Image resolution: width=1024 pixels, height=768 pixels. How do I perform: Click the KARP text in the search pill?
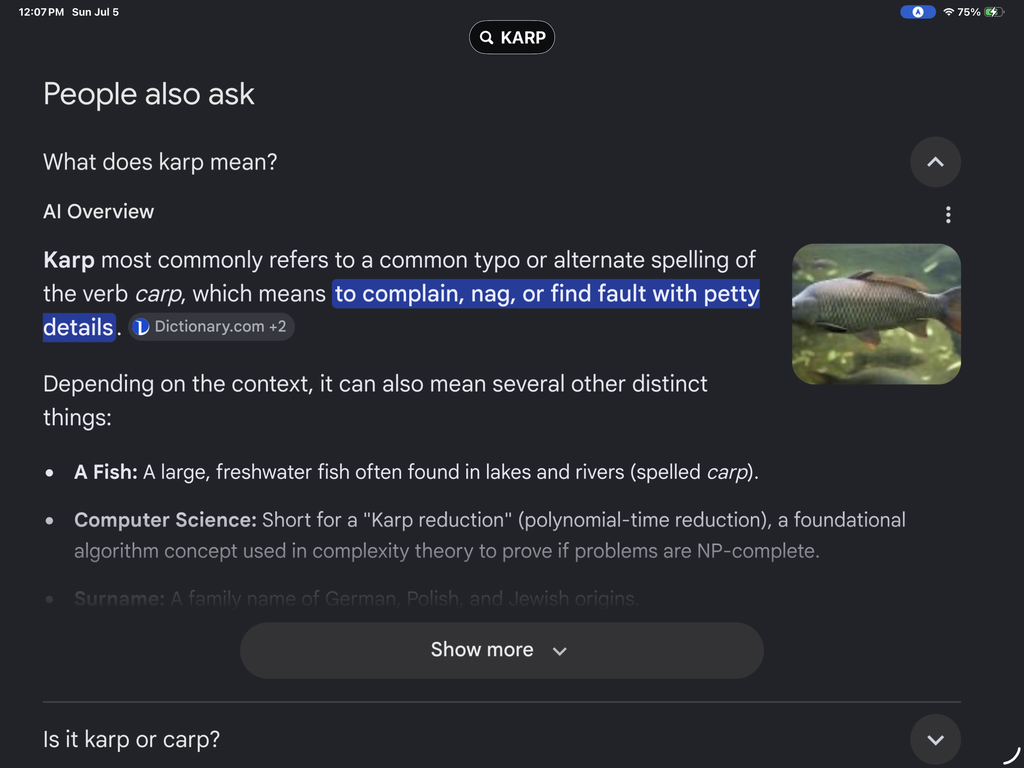click(523, 38)
